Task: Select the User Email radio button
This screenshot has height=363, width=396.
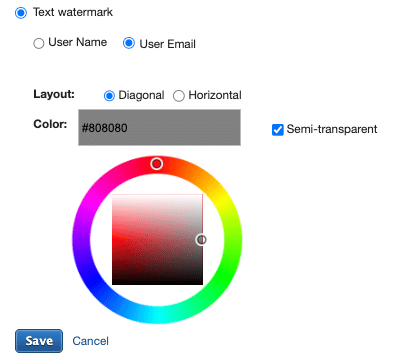Action: pyautogui.click(x=129, y=43)
